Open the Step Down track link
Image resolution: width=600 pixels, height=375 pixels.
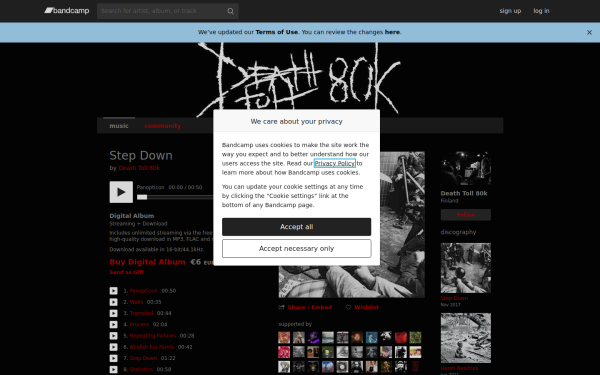click(x=143, y=359)
